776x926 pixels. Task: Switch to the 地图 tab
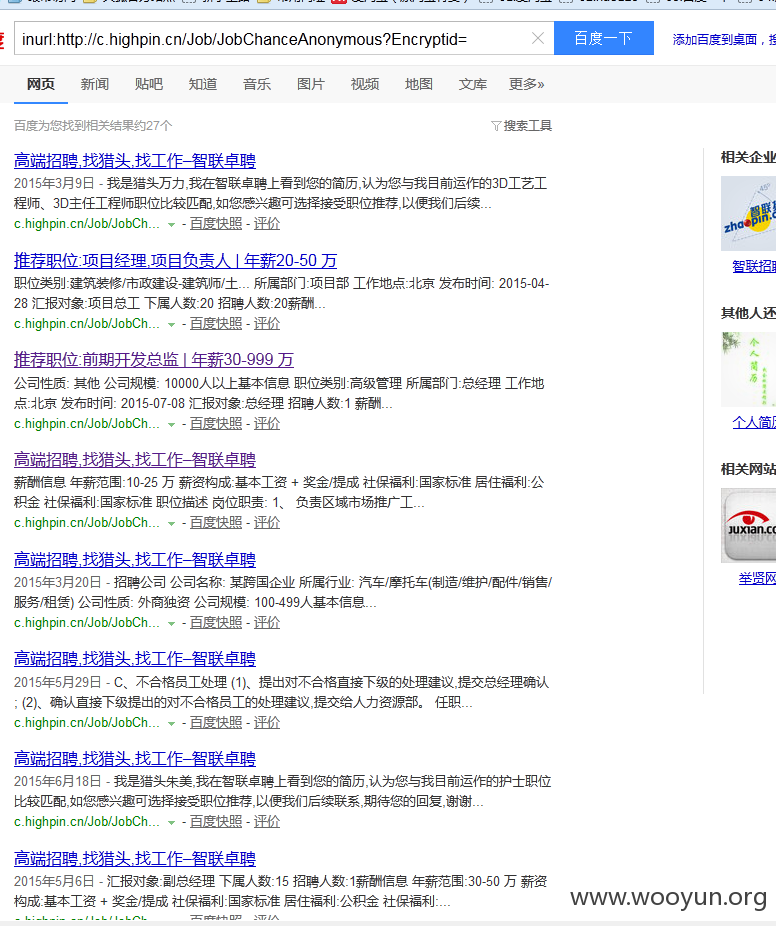click(419, 84)
